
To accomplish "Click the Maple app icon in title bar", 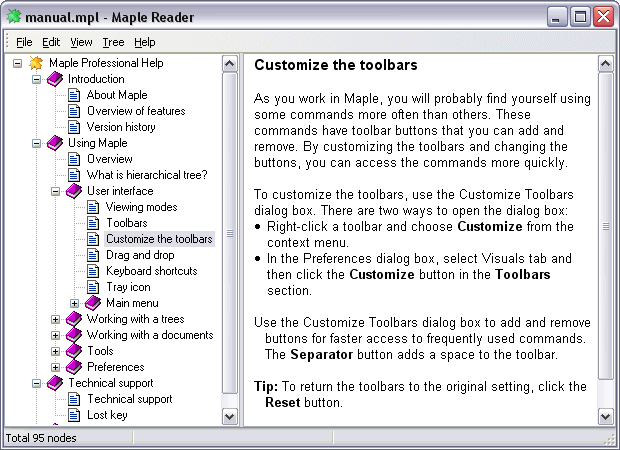I will (14, 16).
